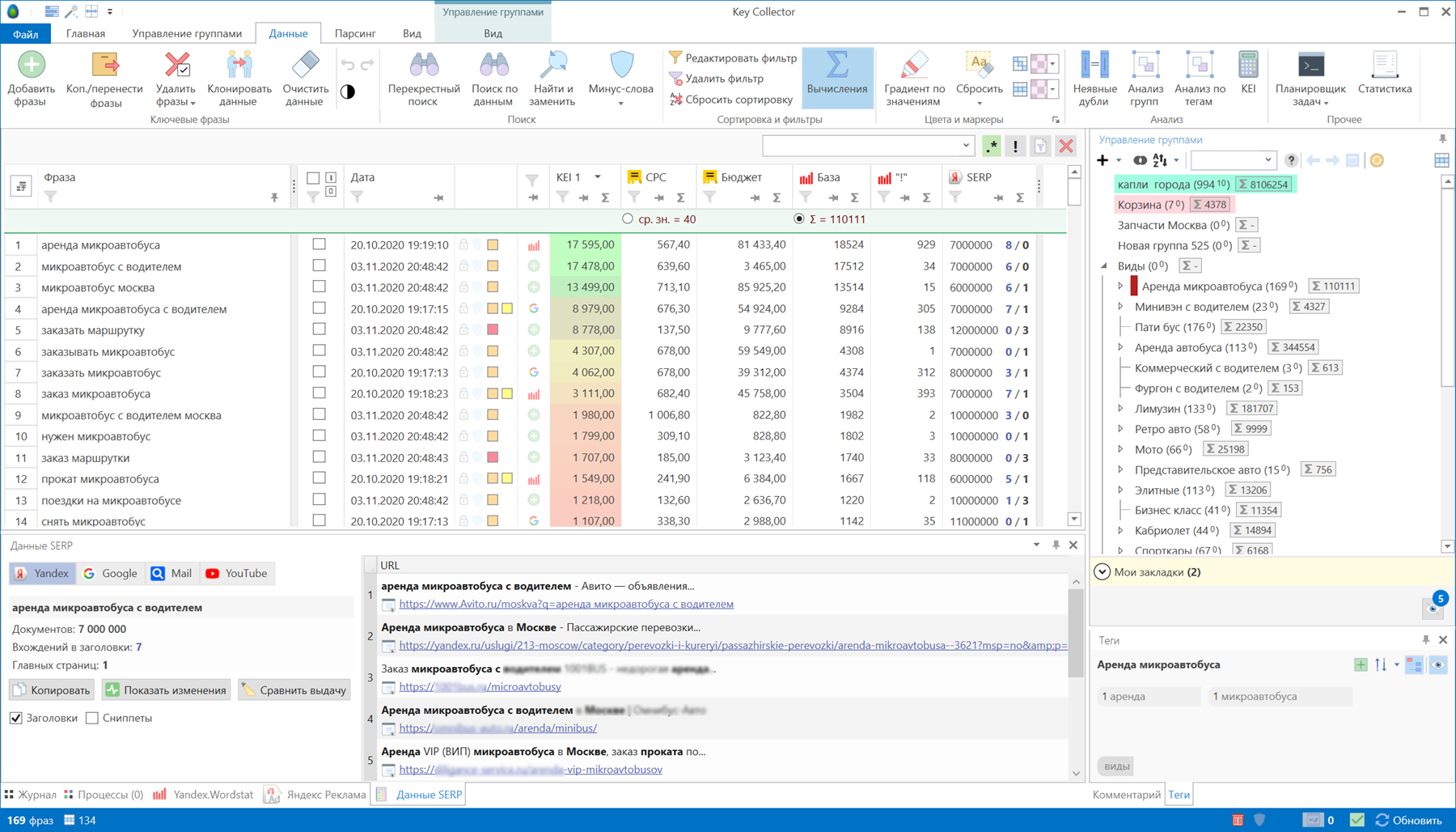Viewport: 1456px width, 832px height.
Task: Collapse the Виды group tree node
Action: coord(1104,265)
